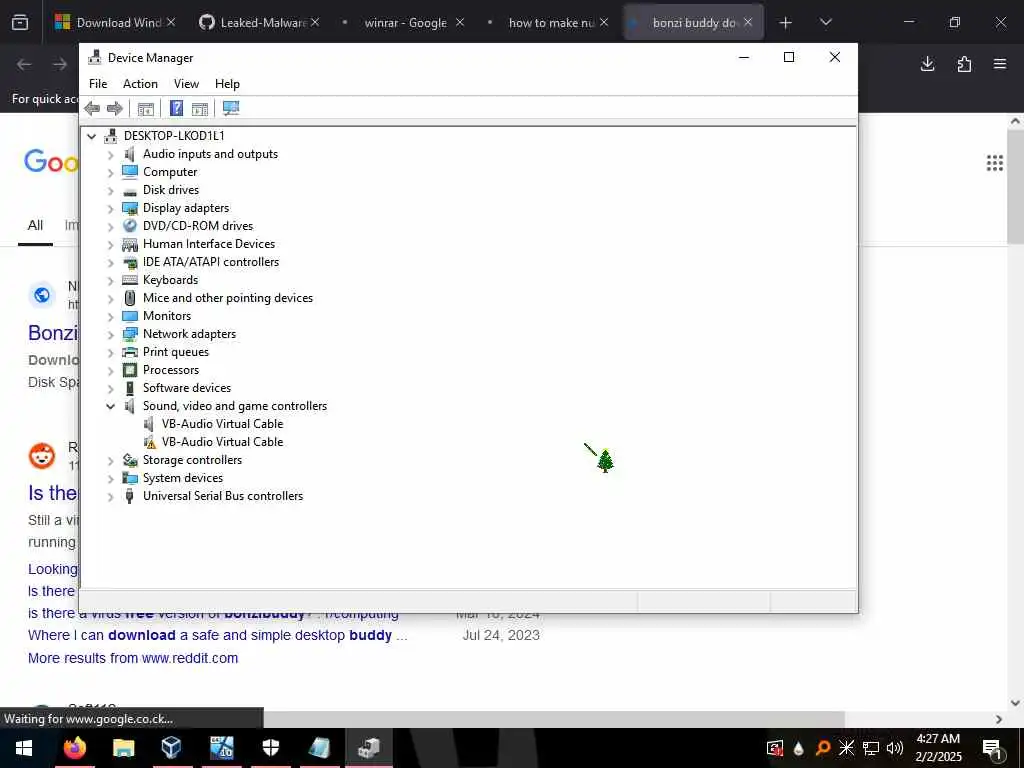
Task: Select the warning-marked VB-Audio Virtual Cable icon
Action: click(150, 442)
